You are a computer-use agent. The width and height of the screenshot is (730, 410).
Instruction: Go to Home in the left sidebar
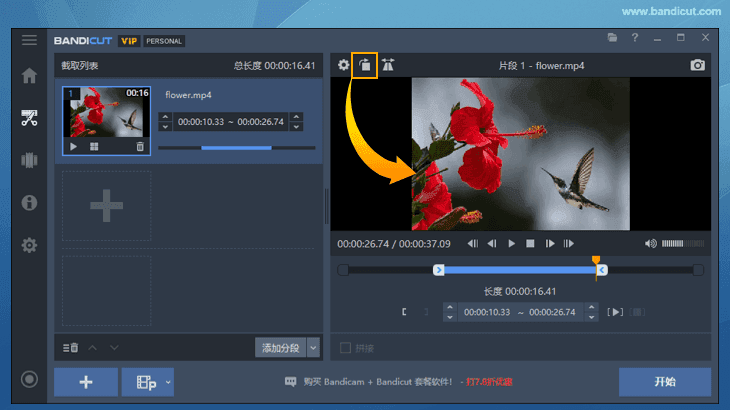tap(29, 76)
